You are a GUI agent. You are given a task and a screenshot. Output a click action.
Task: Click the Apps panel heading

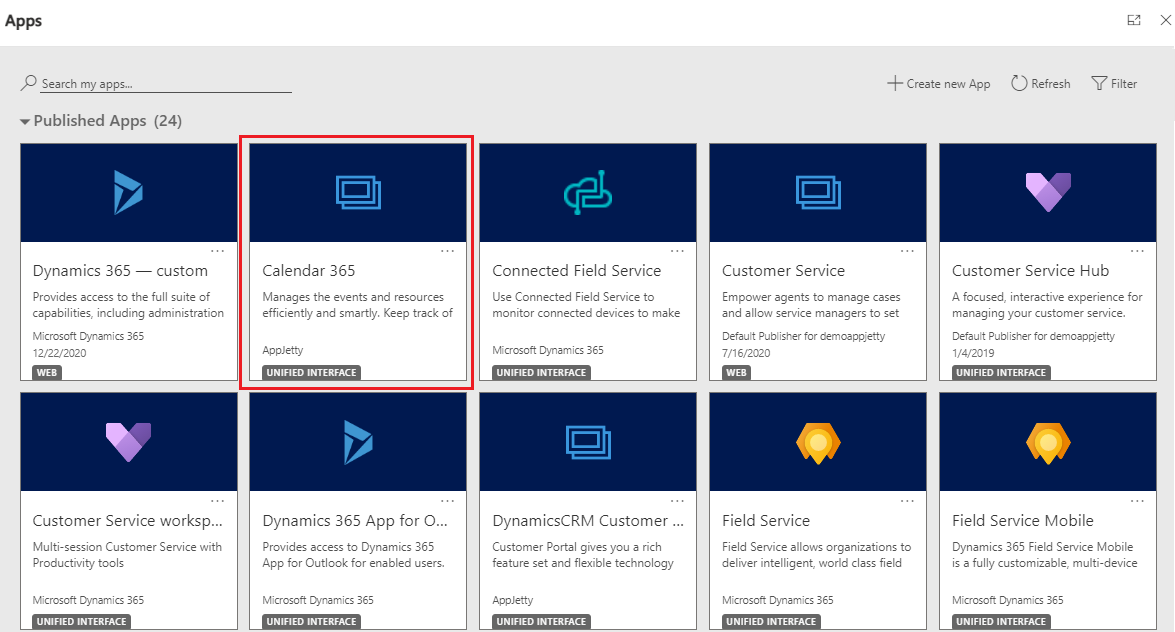pos(23,20)
